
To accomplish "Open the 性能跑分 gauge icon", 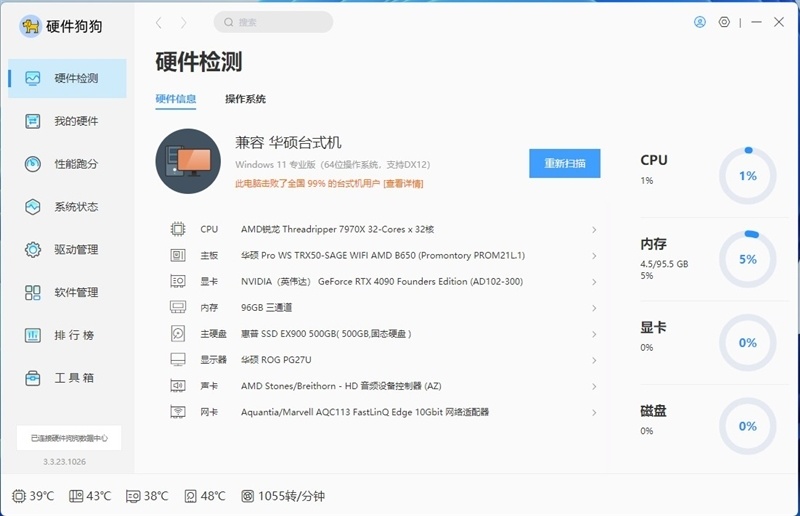I will tap(33, 164).
